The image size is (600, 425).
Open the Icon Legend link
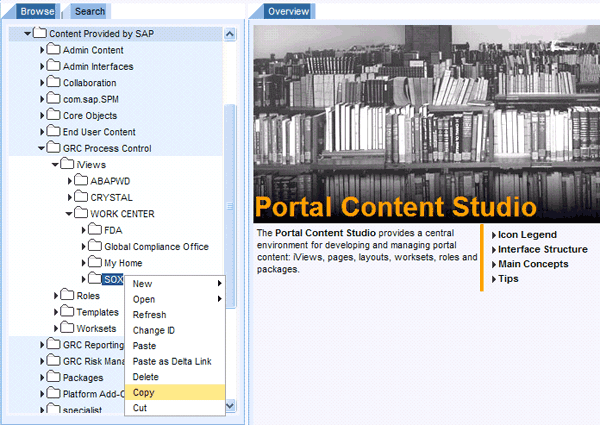click(x=527, y=234)
